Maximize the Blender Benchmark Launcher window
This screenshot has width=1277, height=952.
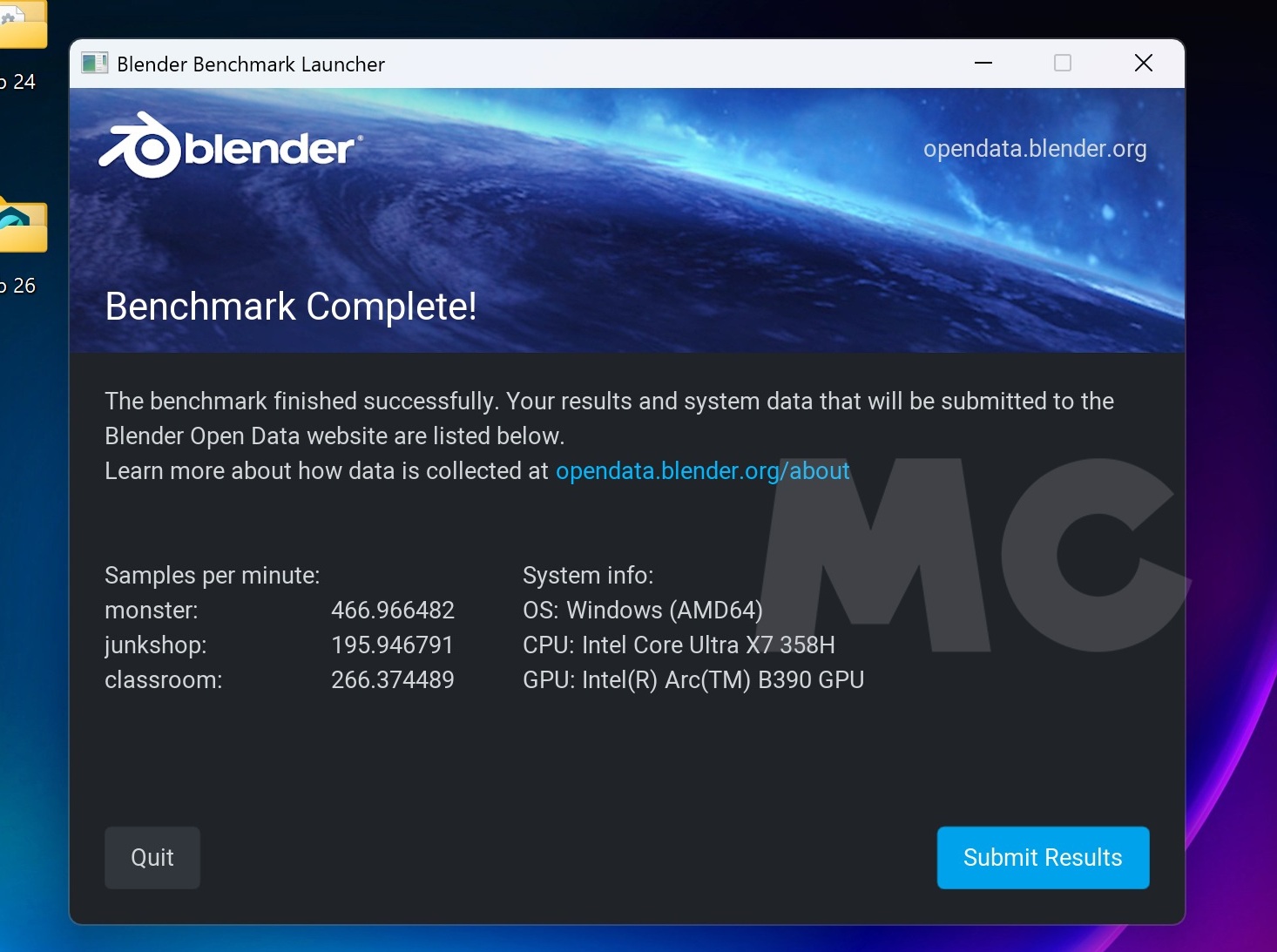[1063, 63]
